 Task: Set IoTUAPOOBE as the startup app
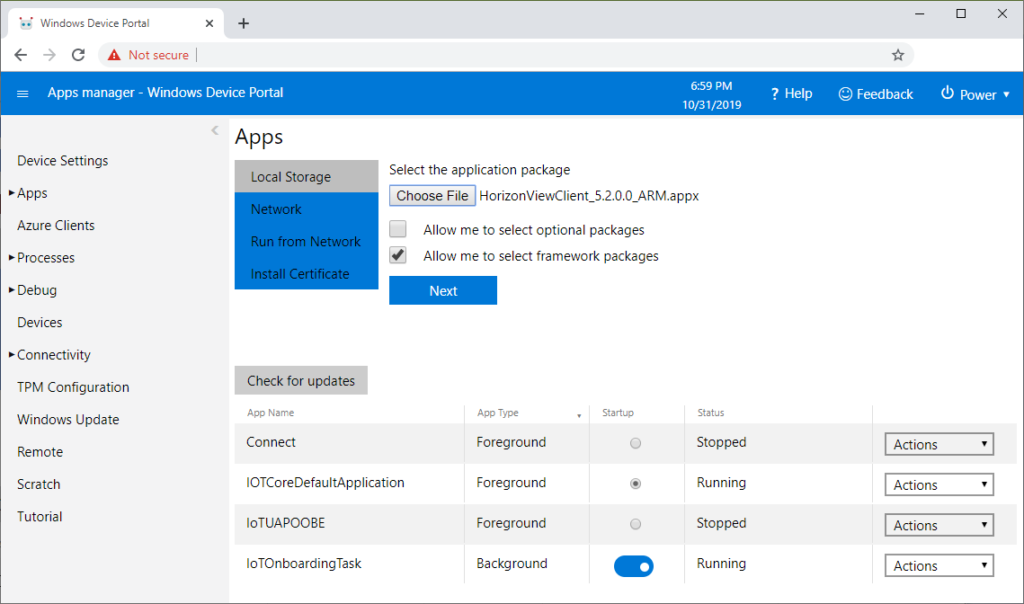tap(635, 524)
